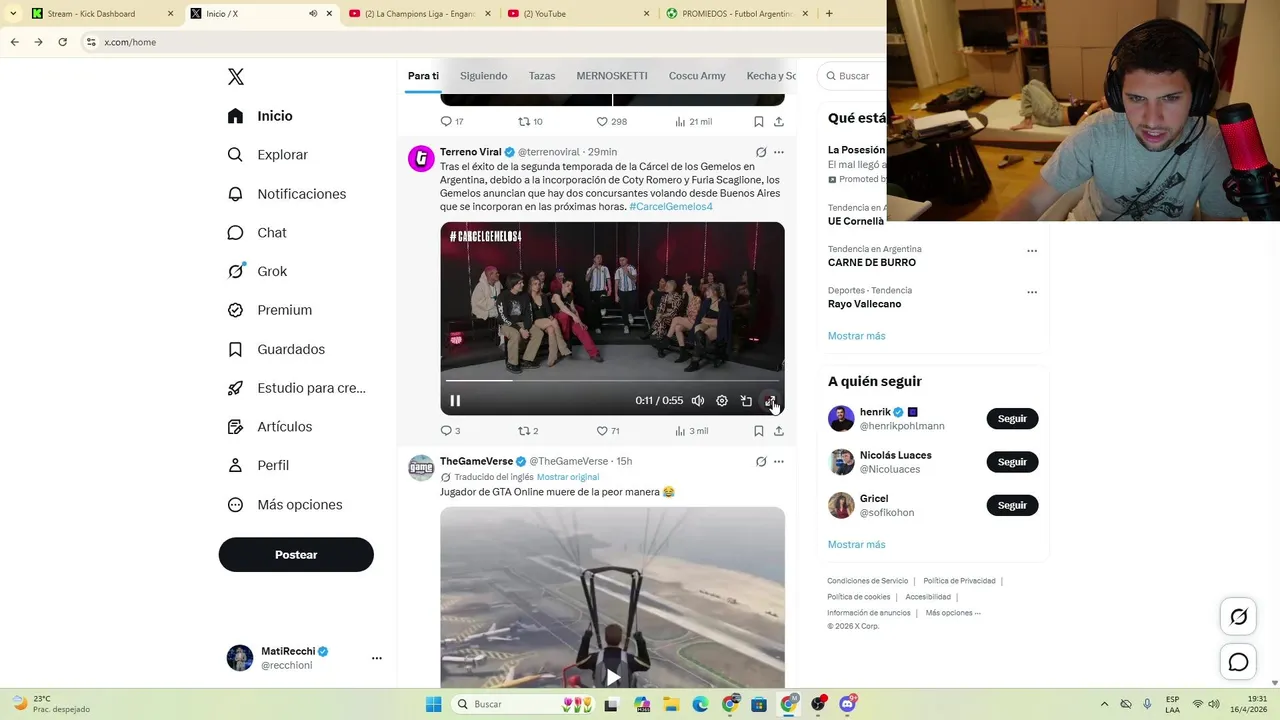Open the floating Grok button
The height and width of the screenshot is (720, 1280).
point(1239,617)
